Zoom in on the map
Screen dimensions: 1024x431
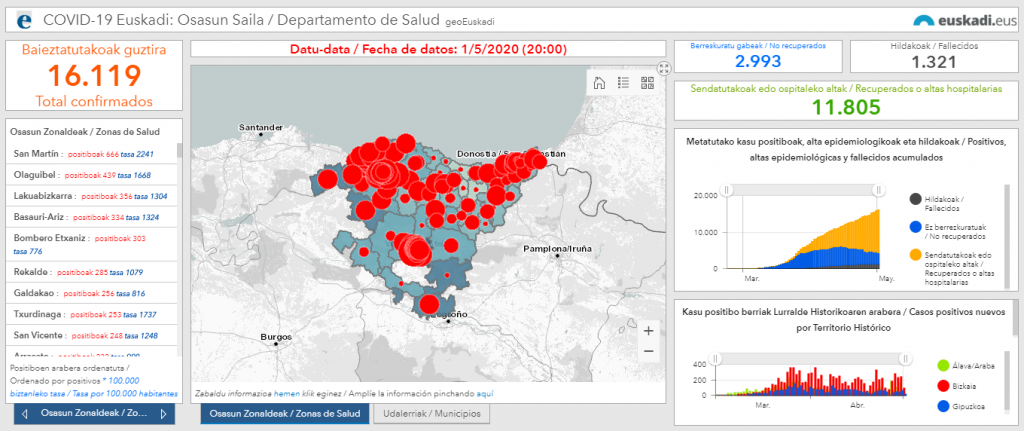649,331
